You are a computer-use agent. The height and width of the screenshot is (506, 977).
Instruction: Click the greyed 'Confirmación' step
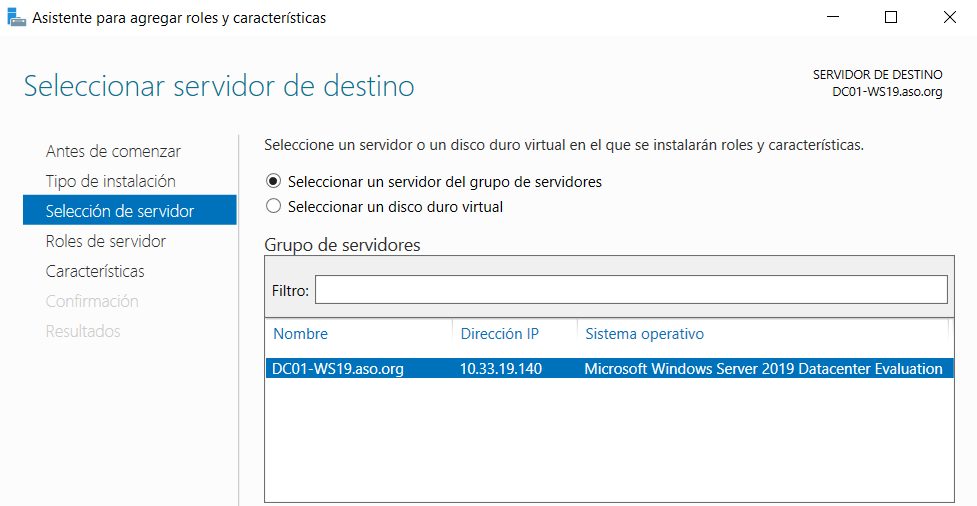pos(92,301)
